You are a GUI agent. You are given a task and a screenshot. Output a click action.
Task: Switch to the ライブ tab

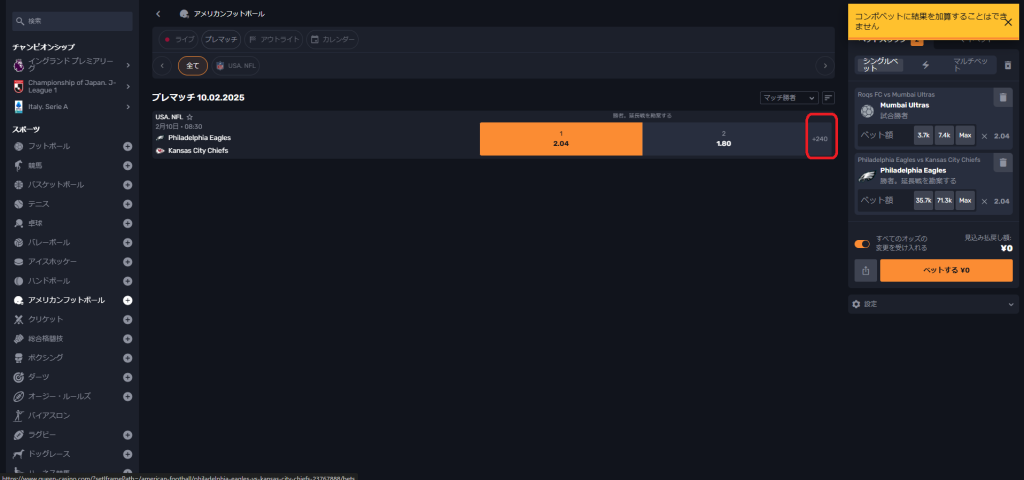(x=178, y=40)
